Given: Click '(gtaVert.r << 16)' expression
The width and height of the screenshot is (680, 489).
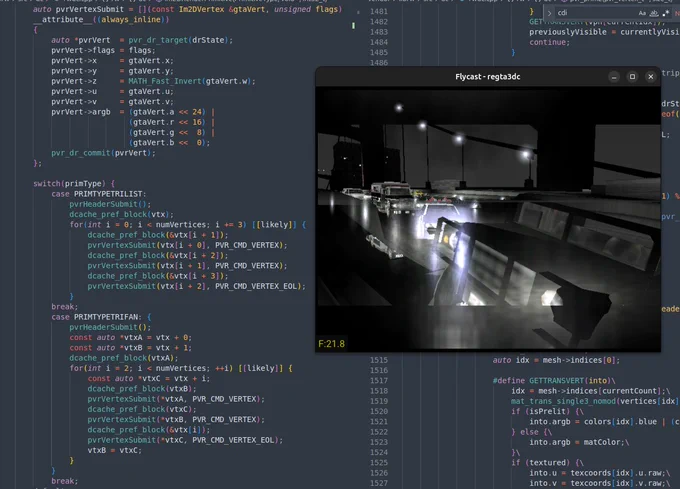Looking at the screenshot, I should tap(167, 122).
